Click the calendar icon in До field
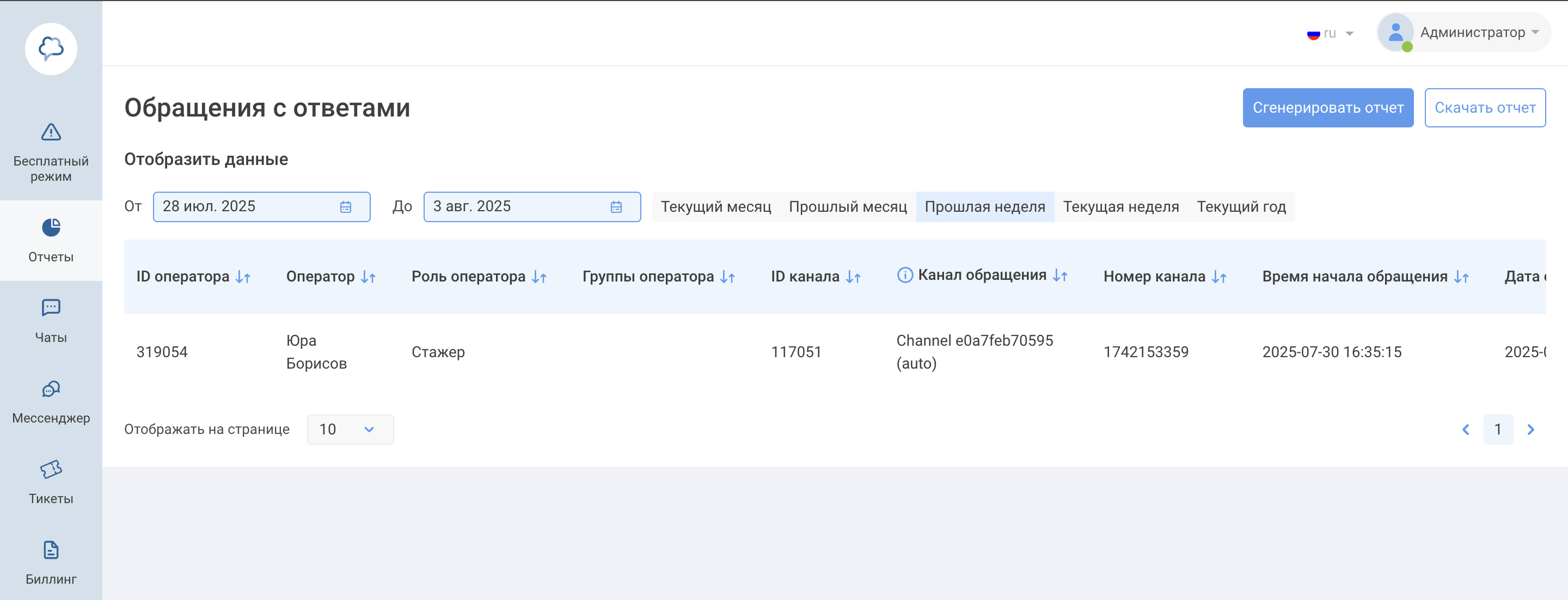1568x600 pixels. pyautogui.click(x=616, y=207)
